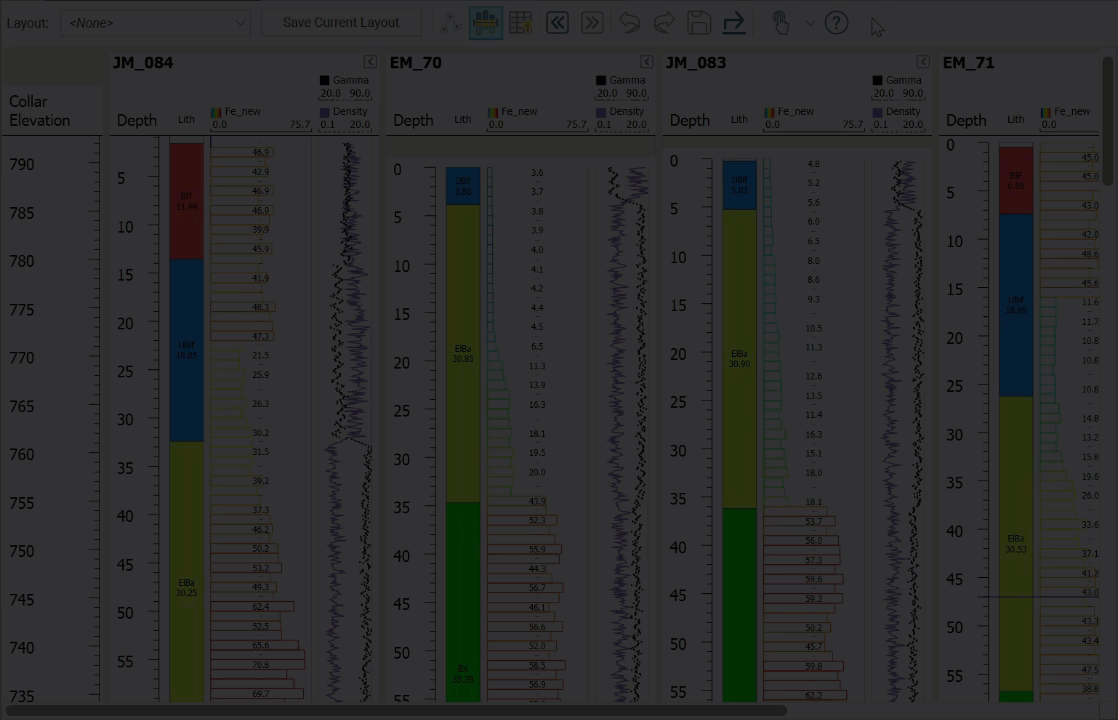Select the hand pointer interaction tool
Screen dimensions: 1118x720
tap(781, 23)
